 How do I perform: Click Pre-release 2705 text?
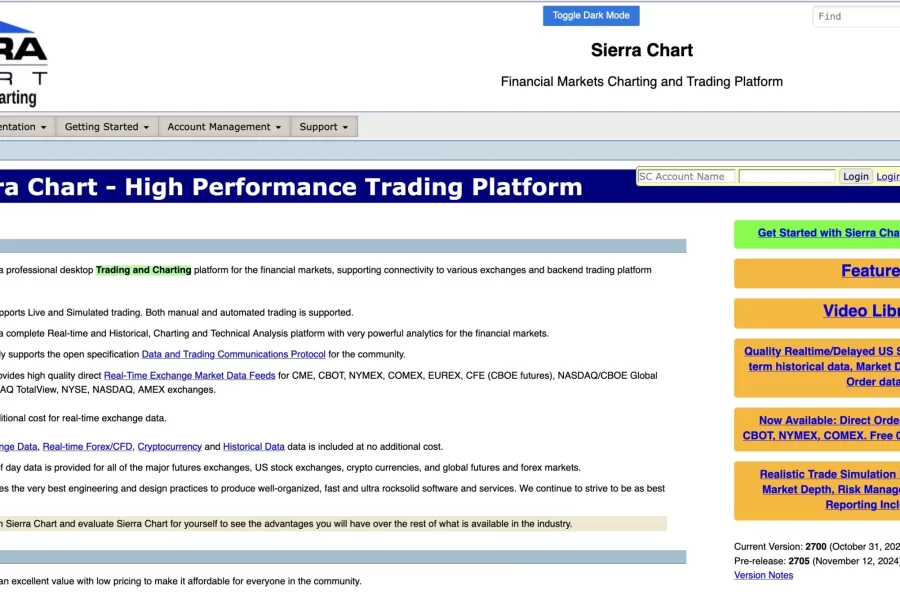[817, 561]
